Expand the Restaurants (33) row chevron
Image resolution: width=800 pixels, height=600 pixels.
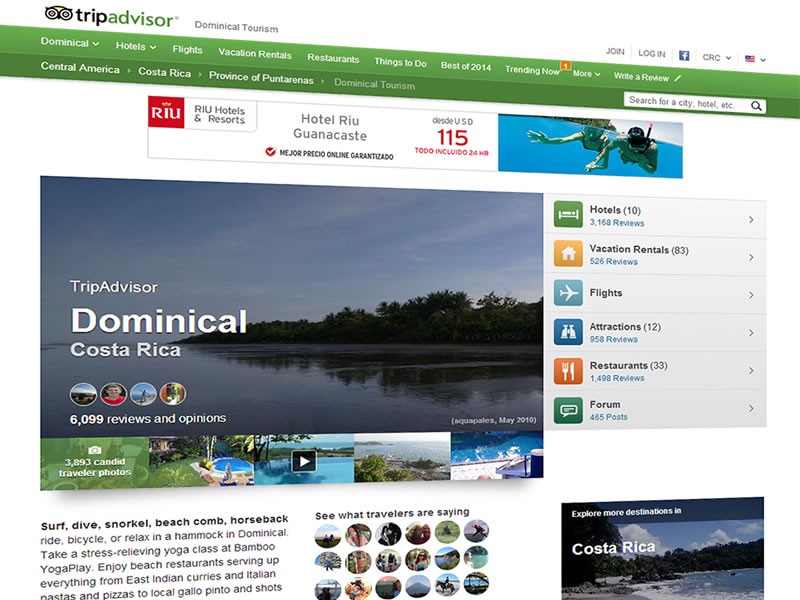click(x=751, y=370)
